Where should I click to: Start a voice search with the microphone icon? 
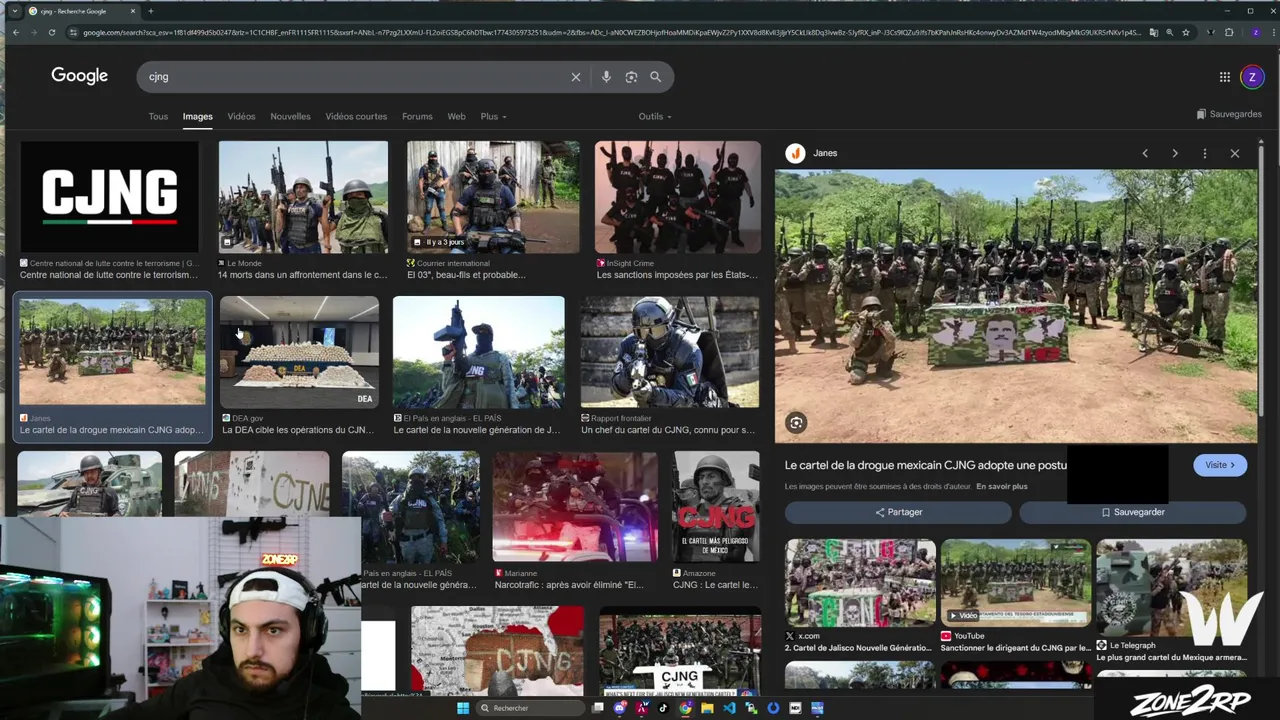[606, 77]
